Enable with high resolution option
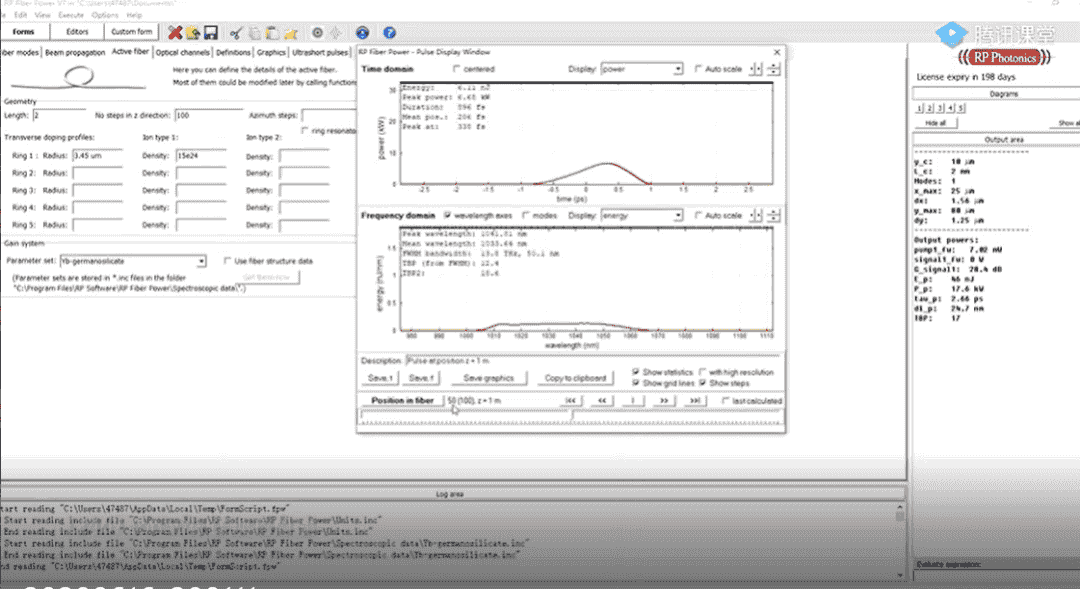 (x=703, y=372)
